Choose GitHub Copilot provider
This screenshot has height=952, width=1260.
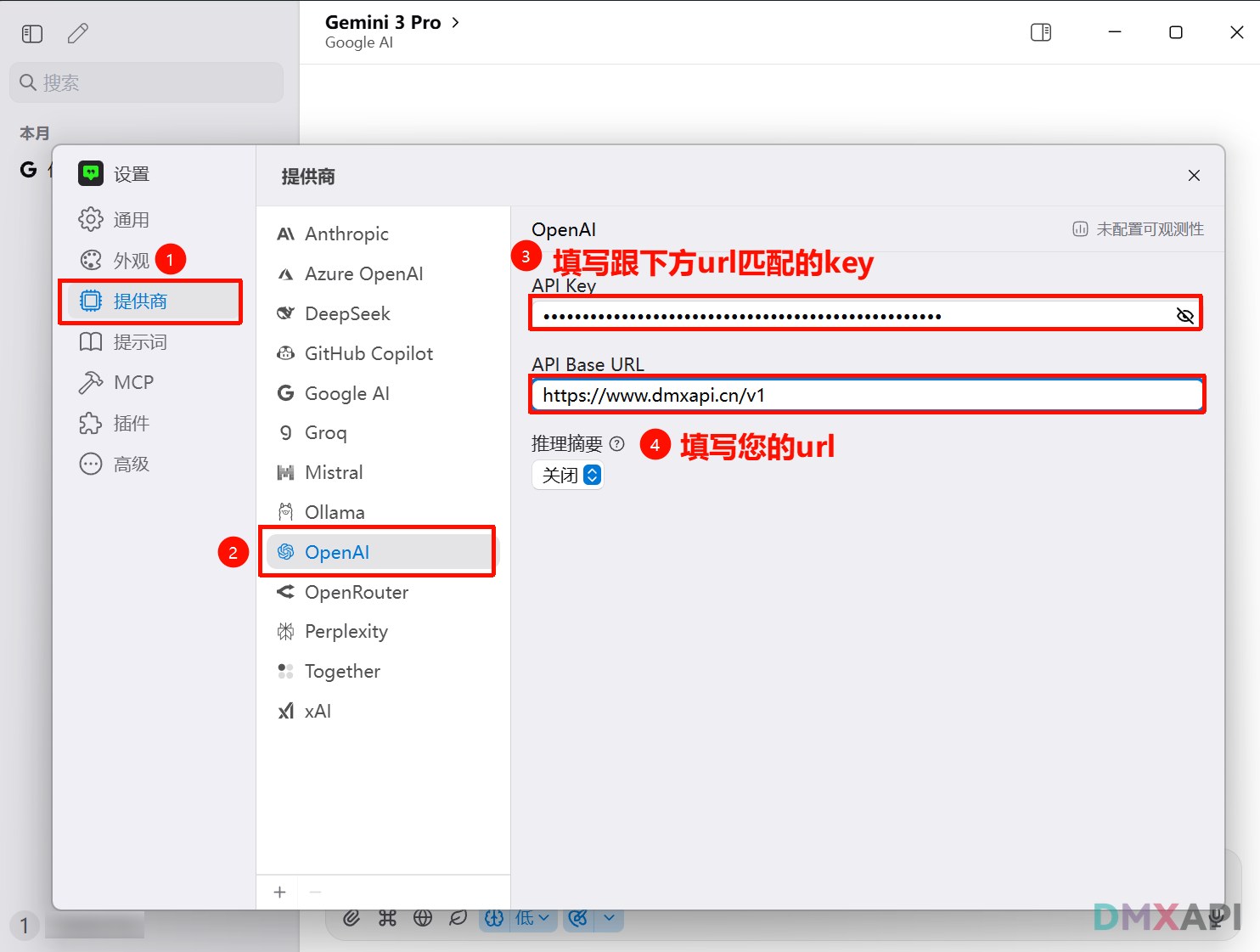tap(368, 354)
